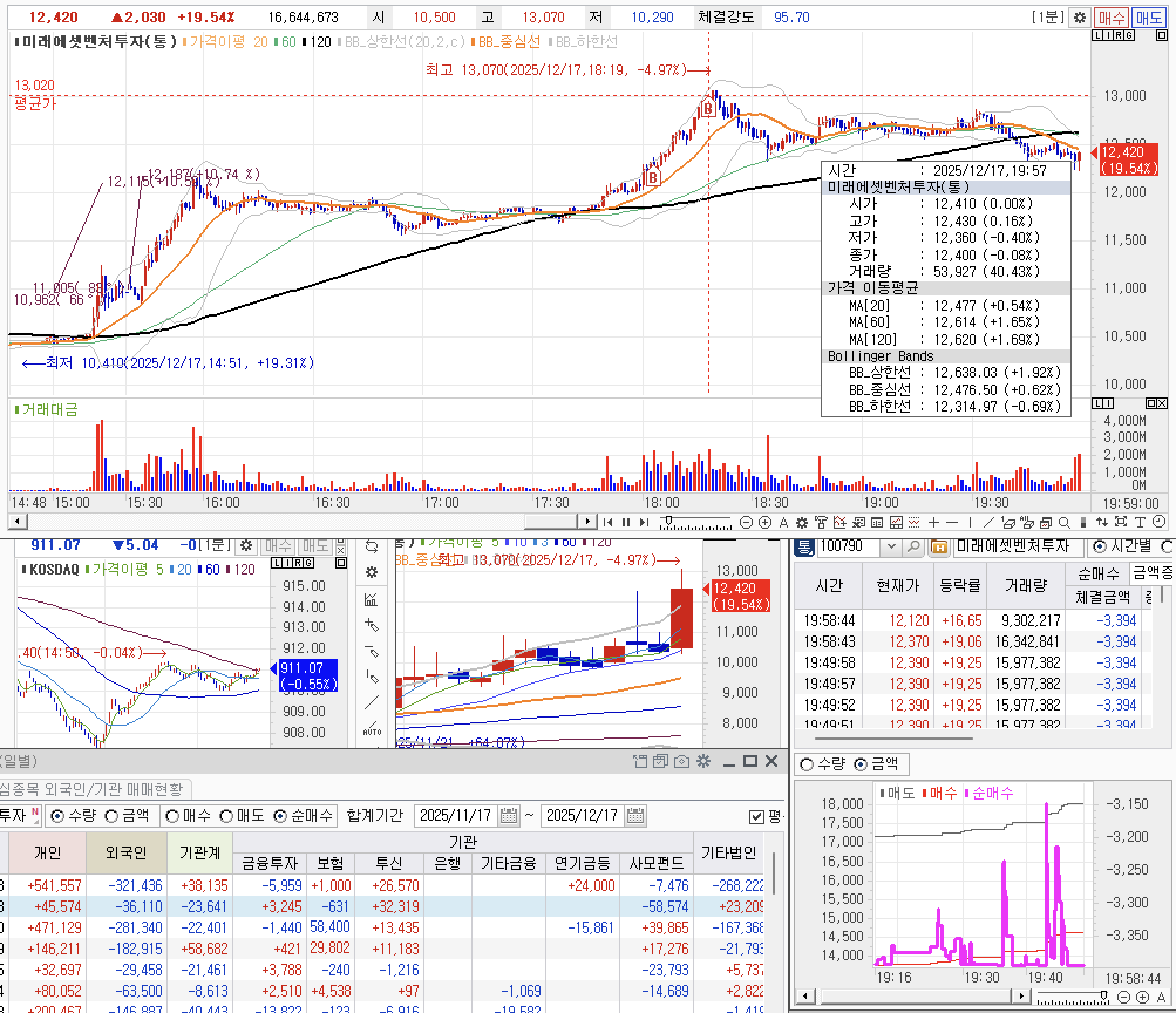Click the 순매수 column header tab
1176x1013 pixels.
pyautogui.click(x=1097, y=573)
